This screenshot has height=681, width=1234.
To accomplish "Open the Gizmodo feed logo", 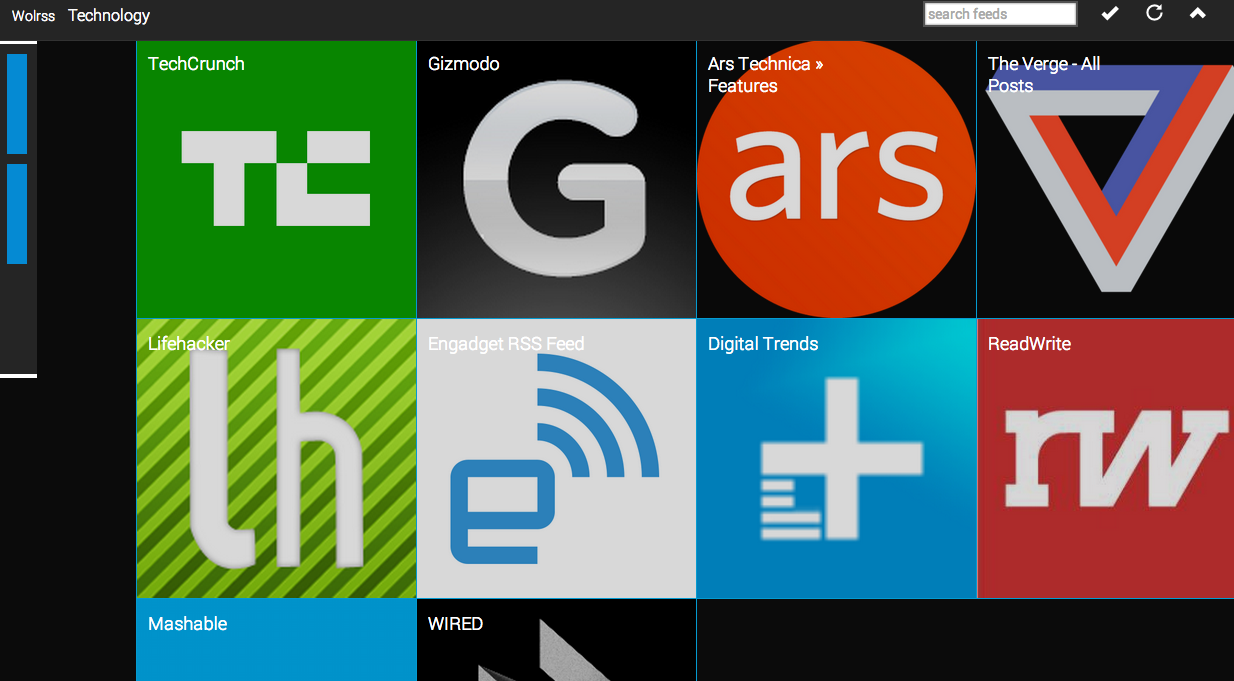I will coord(556,180).
